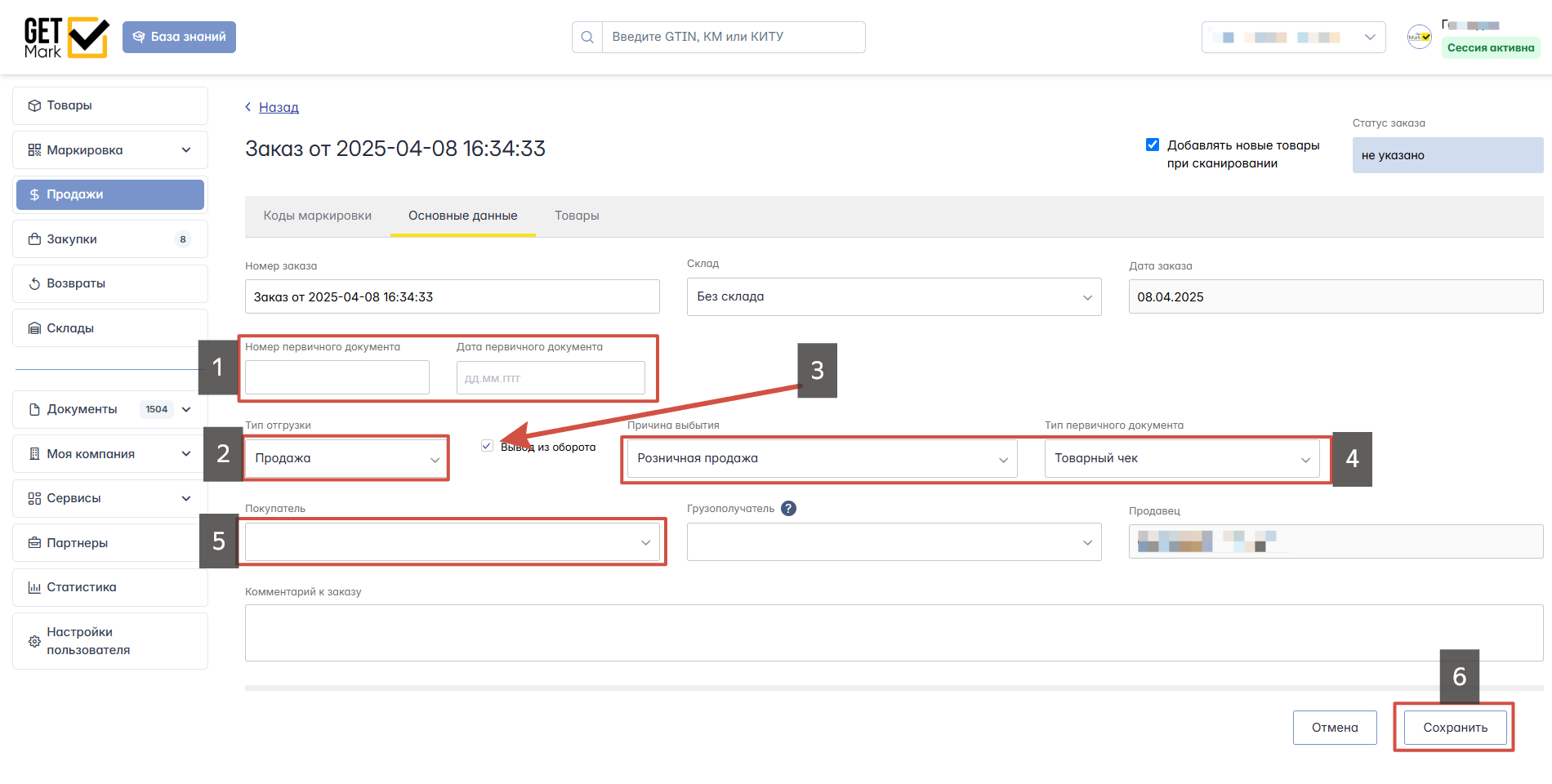
Task: Click the Сохранить button
Action: (1456, 728)
